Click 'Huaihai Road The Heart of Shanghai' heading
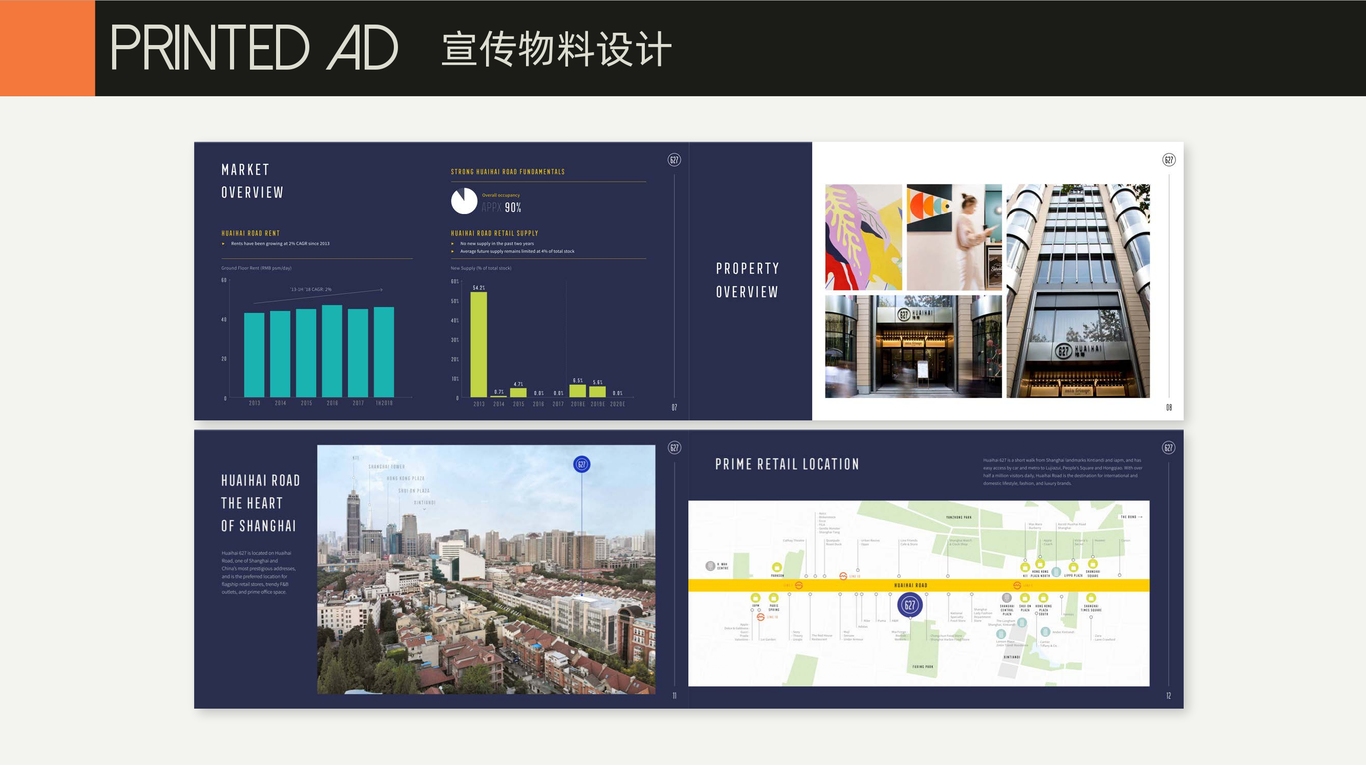 pyautogui.click(x=261, y=503)
